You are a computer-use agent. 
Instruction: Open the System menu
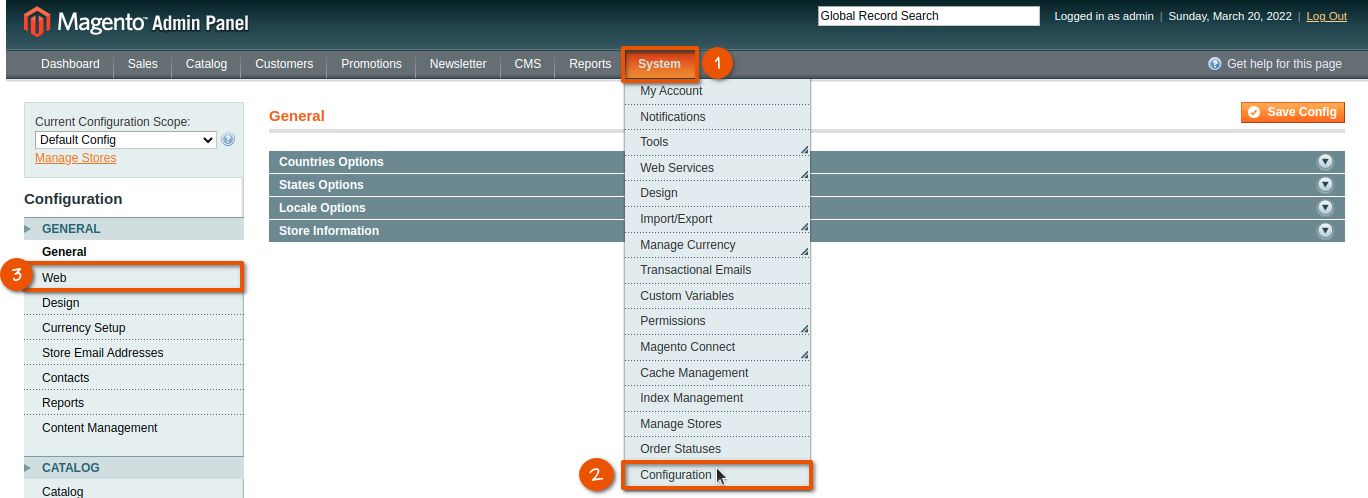click(x=659, y=64)
